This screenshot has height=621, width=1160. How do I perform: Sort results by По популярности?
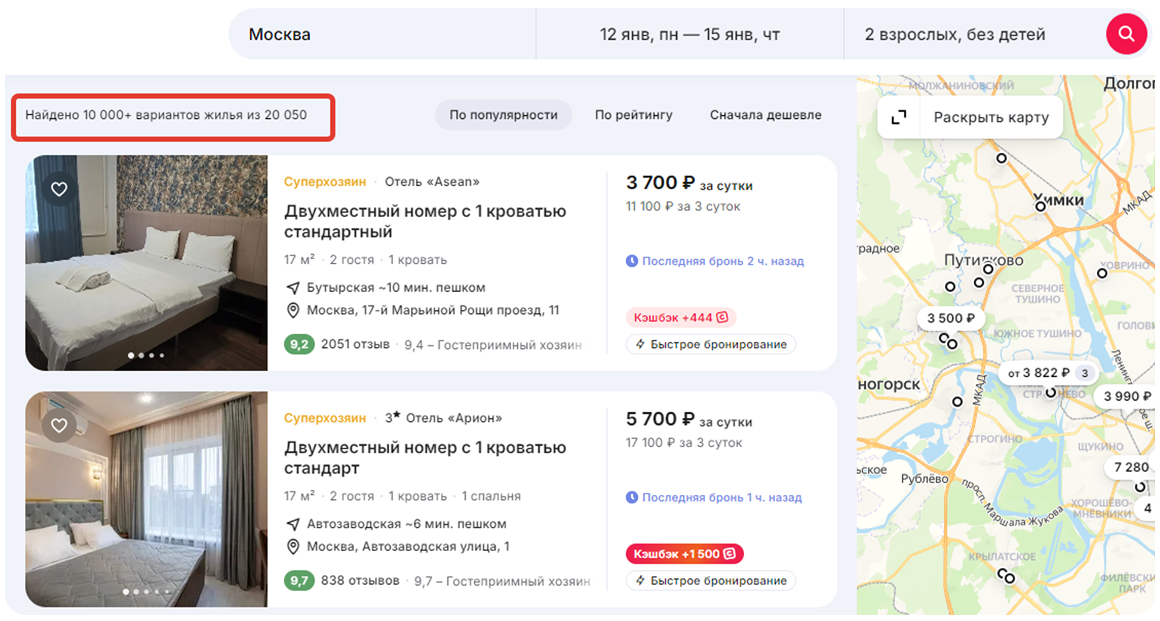tap(503, 115)
